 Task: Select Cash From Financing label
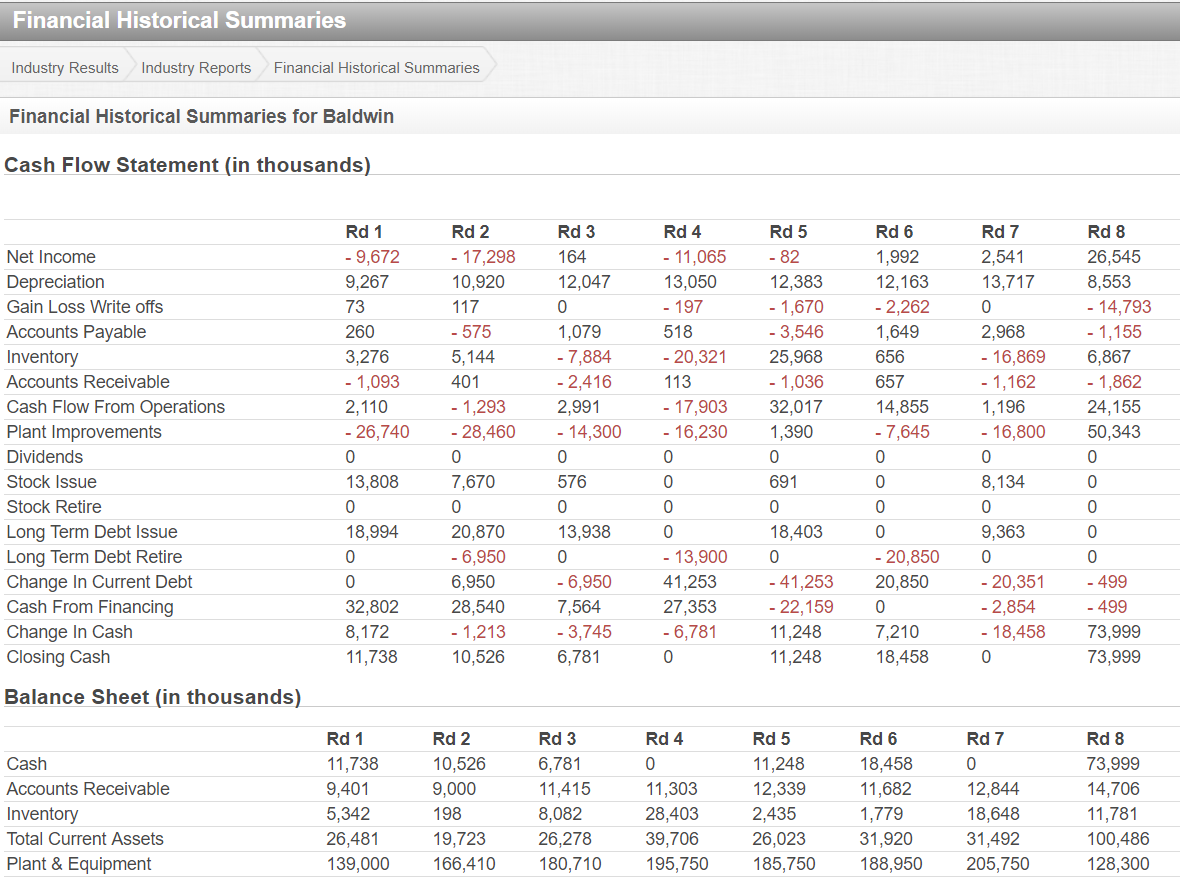(90, 607)
